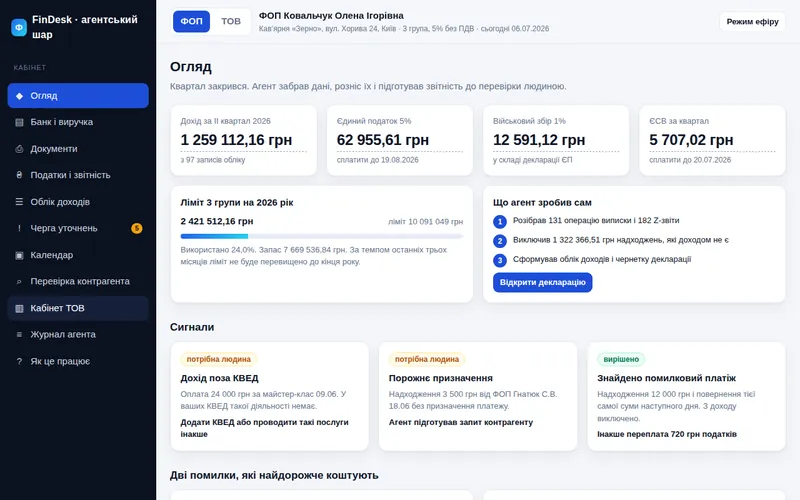This screenshot has width=800, height=500.
Task: Click Агент підготував запит контрагенту text
Action: pos(461,422)
